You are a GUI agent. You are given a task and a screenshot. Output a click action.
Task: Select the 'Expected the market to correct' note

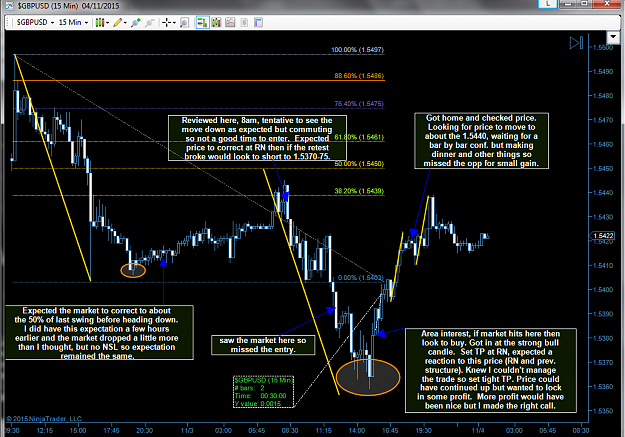99,333
